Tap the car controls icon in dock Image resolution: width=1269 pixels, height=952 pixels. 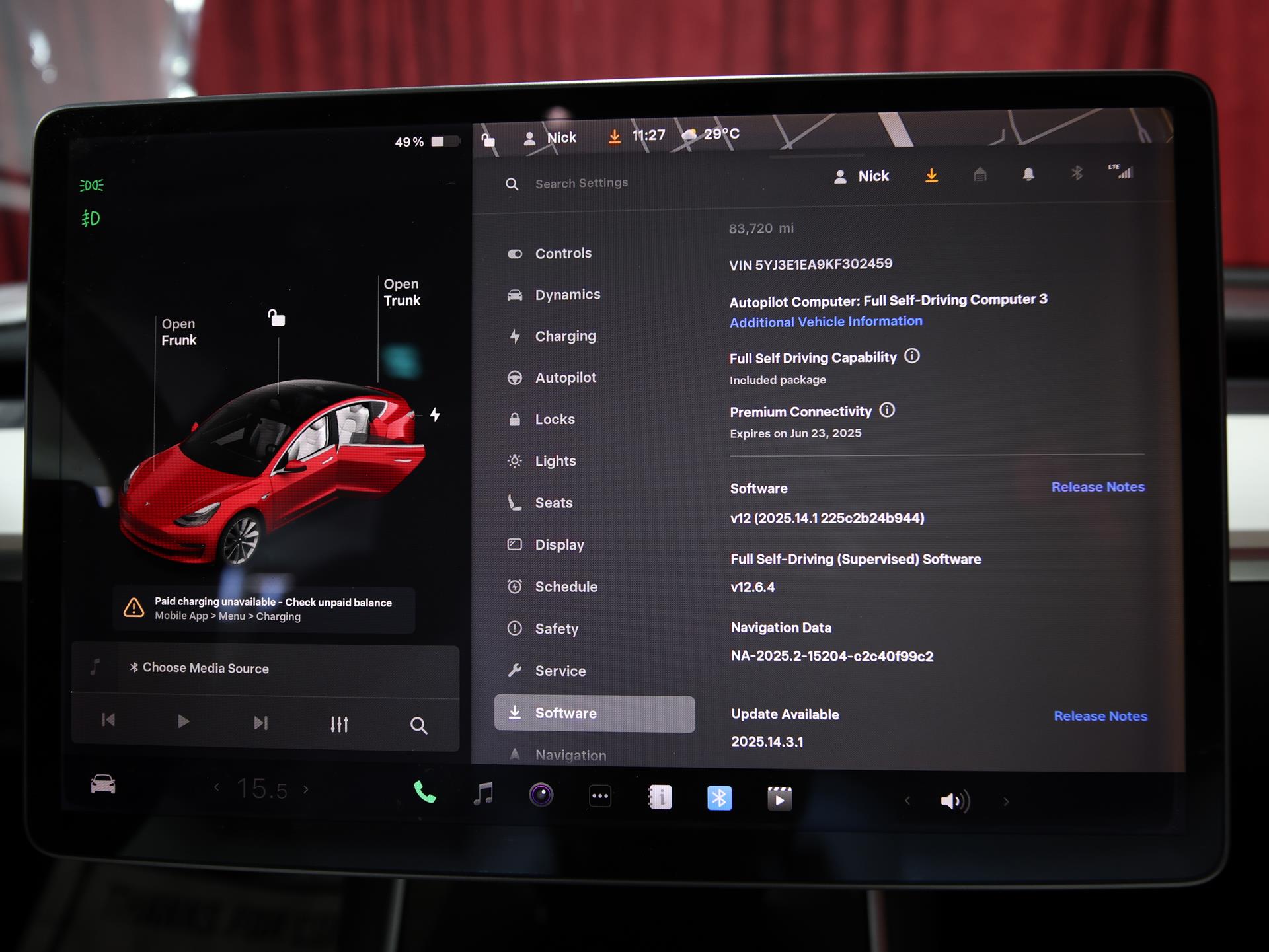pyautogui.click(x=102, y=784)
